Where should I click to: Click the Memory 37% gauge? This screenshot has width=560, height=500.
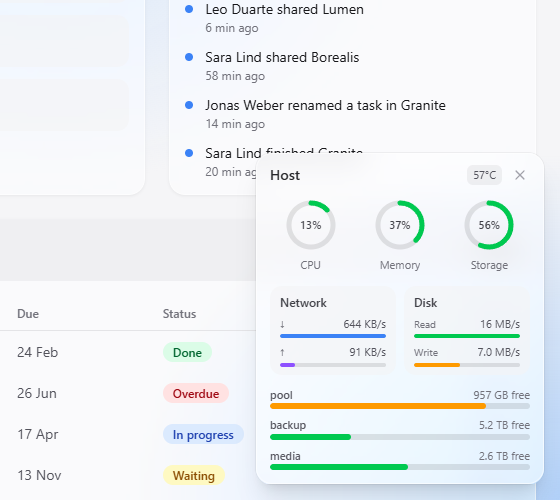400,225
